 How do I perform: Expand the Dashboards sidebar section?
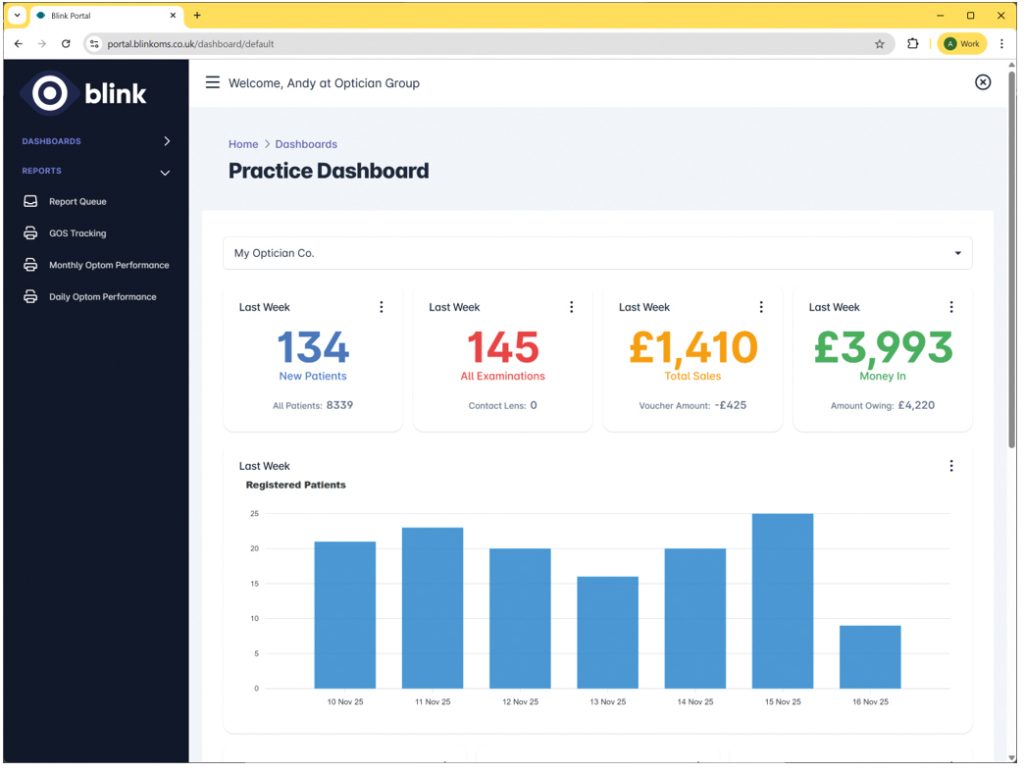tap(166, 142)
